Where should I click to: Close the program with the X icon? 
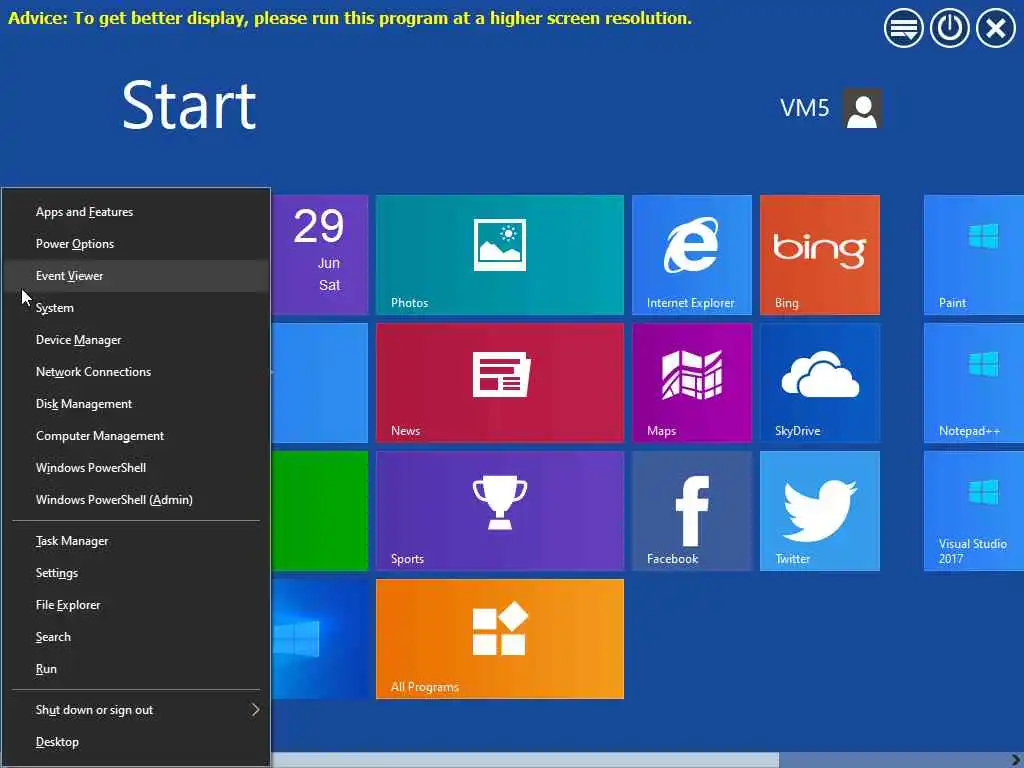(x=995, y=28)
